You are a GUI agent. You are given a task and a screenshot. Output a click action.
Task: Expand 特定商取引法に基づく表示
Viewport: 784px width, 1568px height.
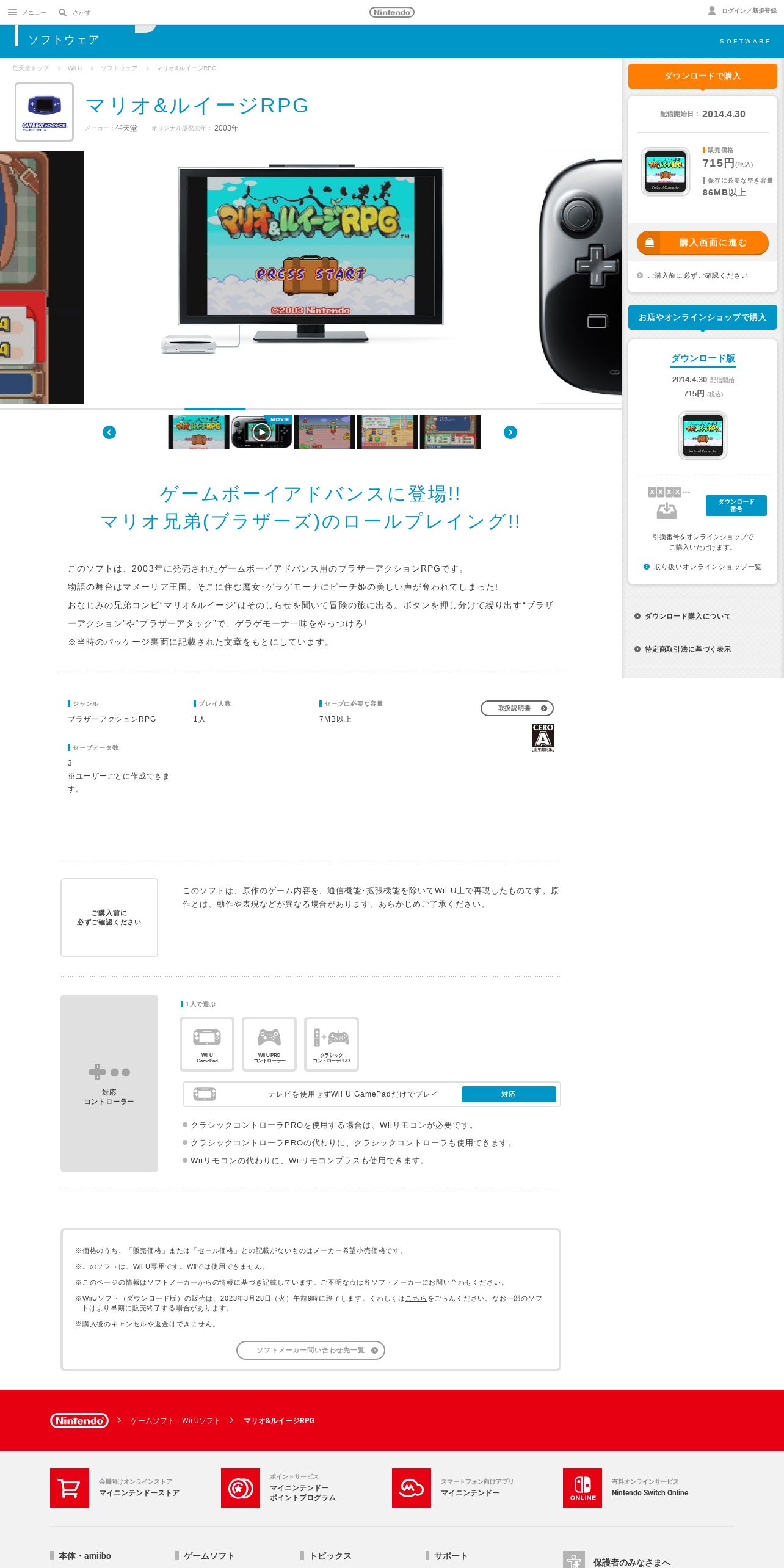click(x=703, y=650)
